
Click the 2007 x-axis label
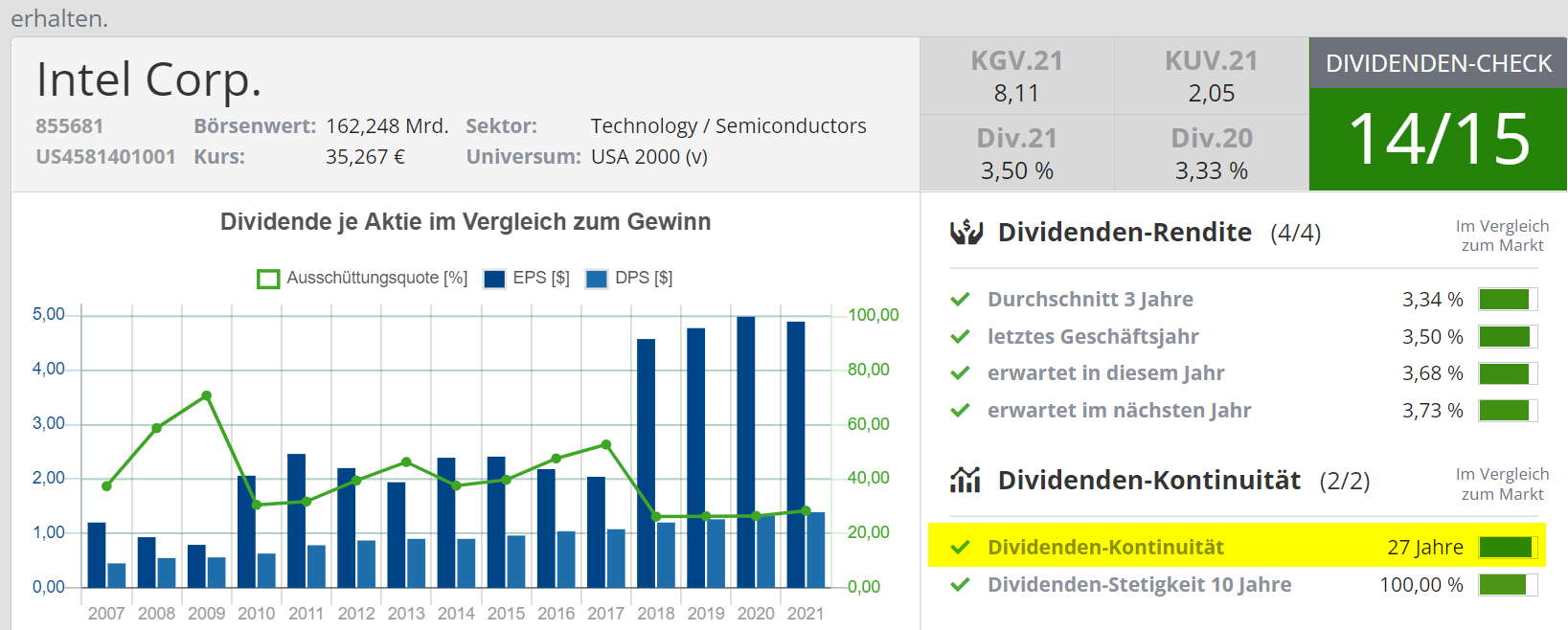coord(106,614)
